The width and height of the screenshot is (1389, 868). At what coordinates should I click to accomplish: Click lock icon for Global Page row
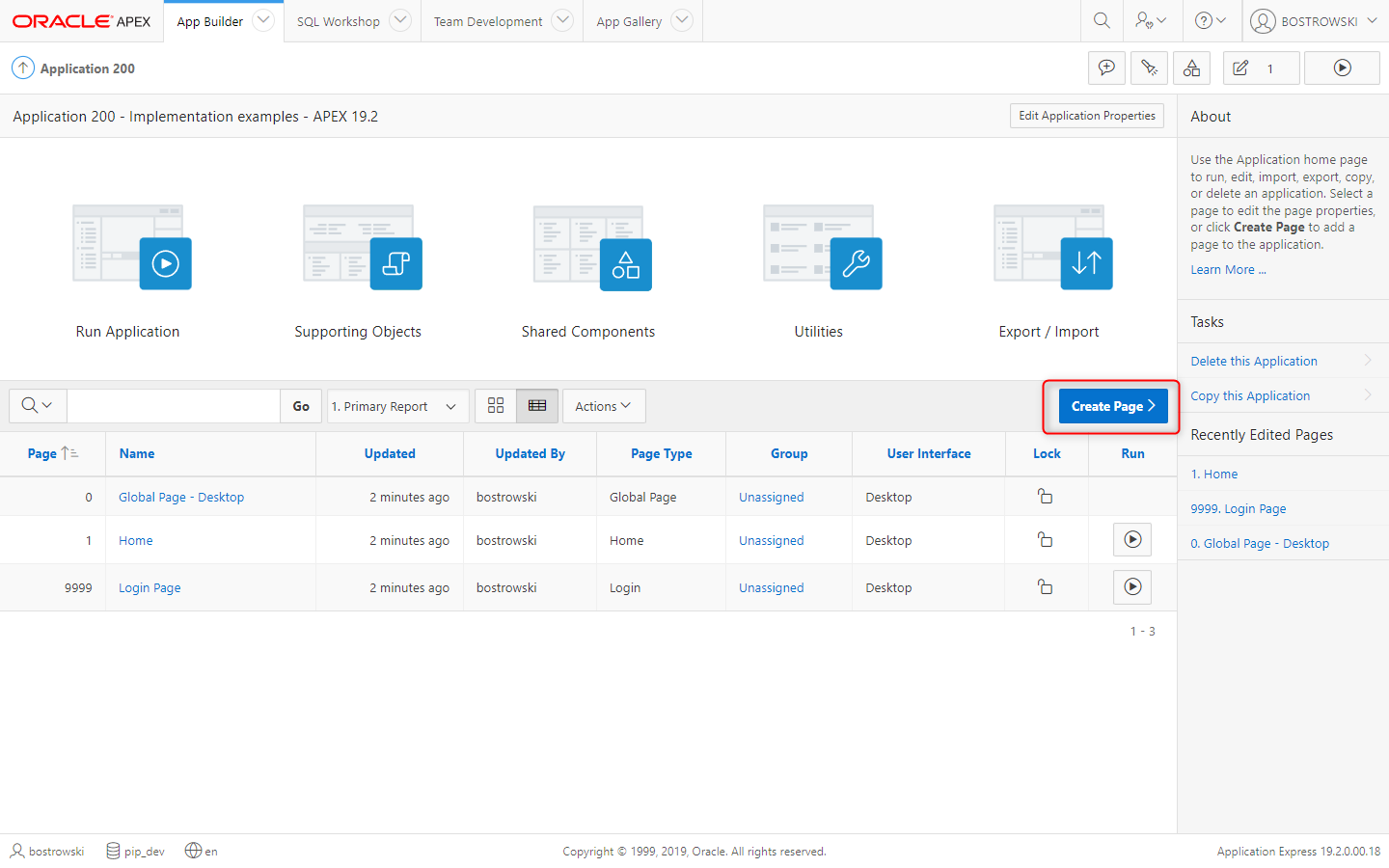click(x=1045, y=497)
